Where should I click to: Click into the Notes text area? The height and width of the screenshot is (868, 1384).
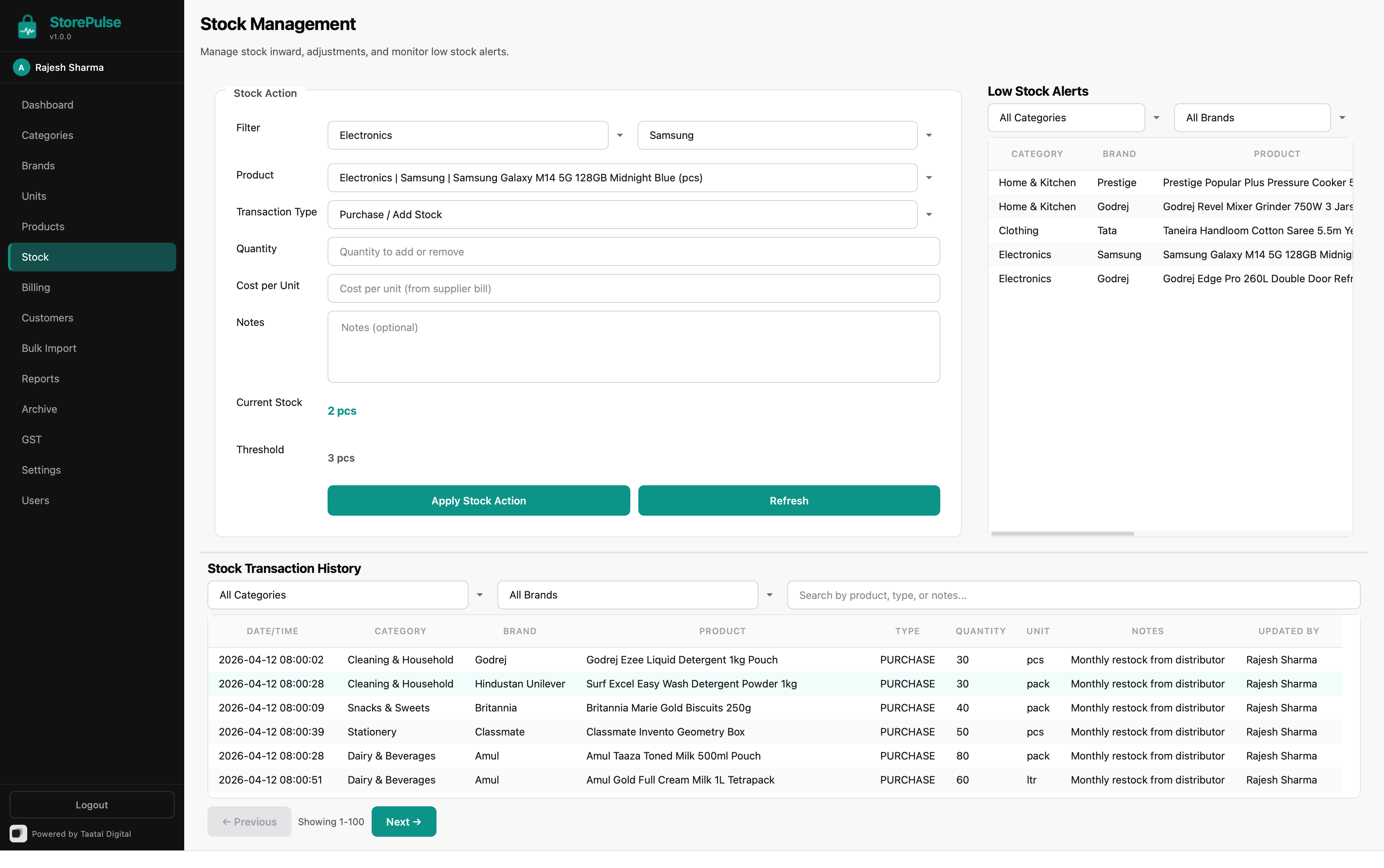(x=634, y=347)
